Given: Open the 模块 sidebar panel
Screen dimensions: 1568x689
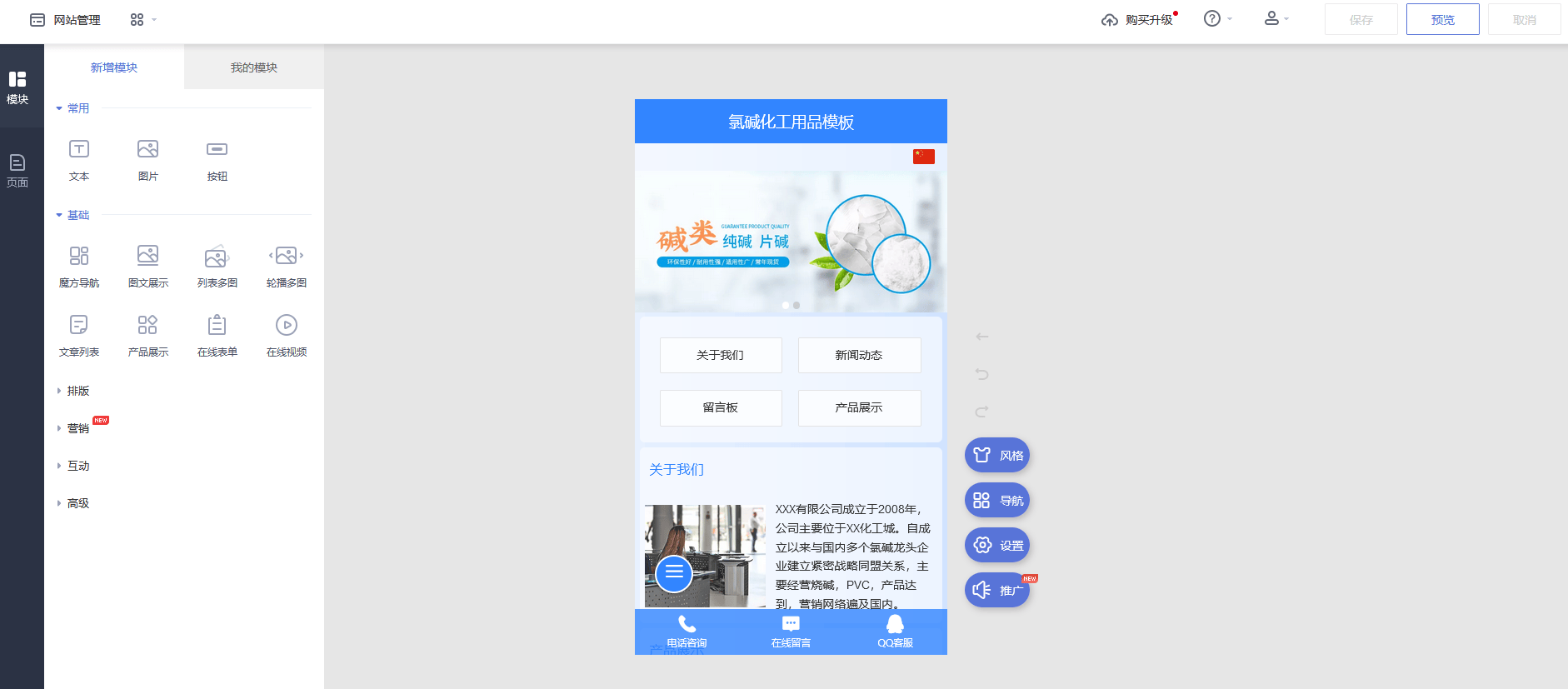Looking at the screenshot, I should coord(17,87).
